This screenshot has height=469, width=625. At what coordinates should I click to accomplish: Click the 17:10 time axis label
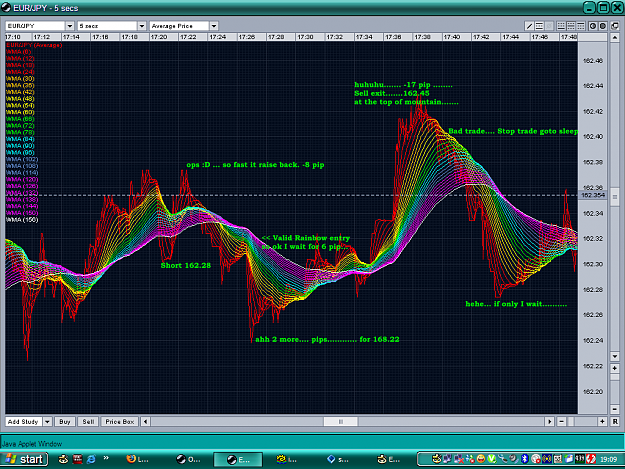click(13, 37)
